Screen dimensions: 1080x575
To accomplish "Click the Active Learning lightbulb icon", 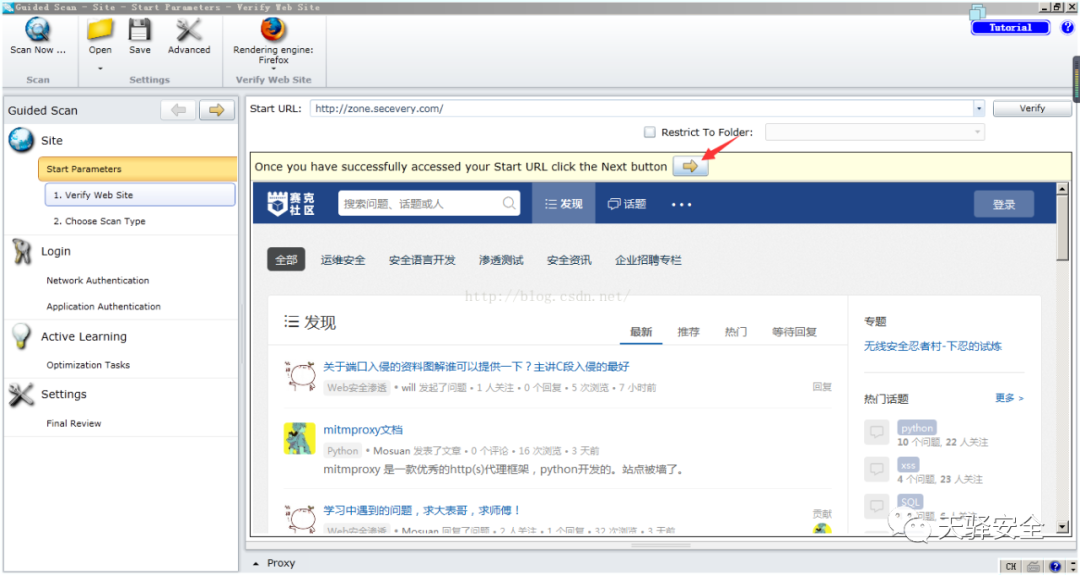I will pyautogui.click(x=21, y=336).
